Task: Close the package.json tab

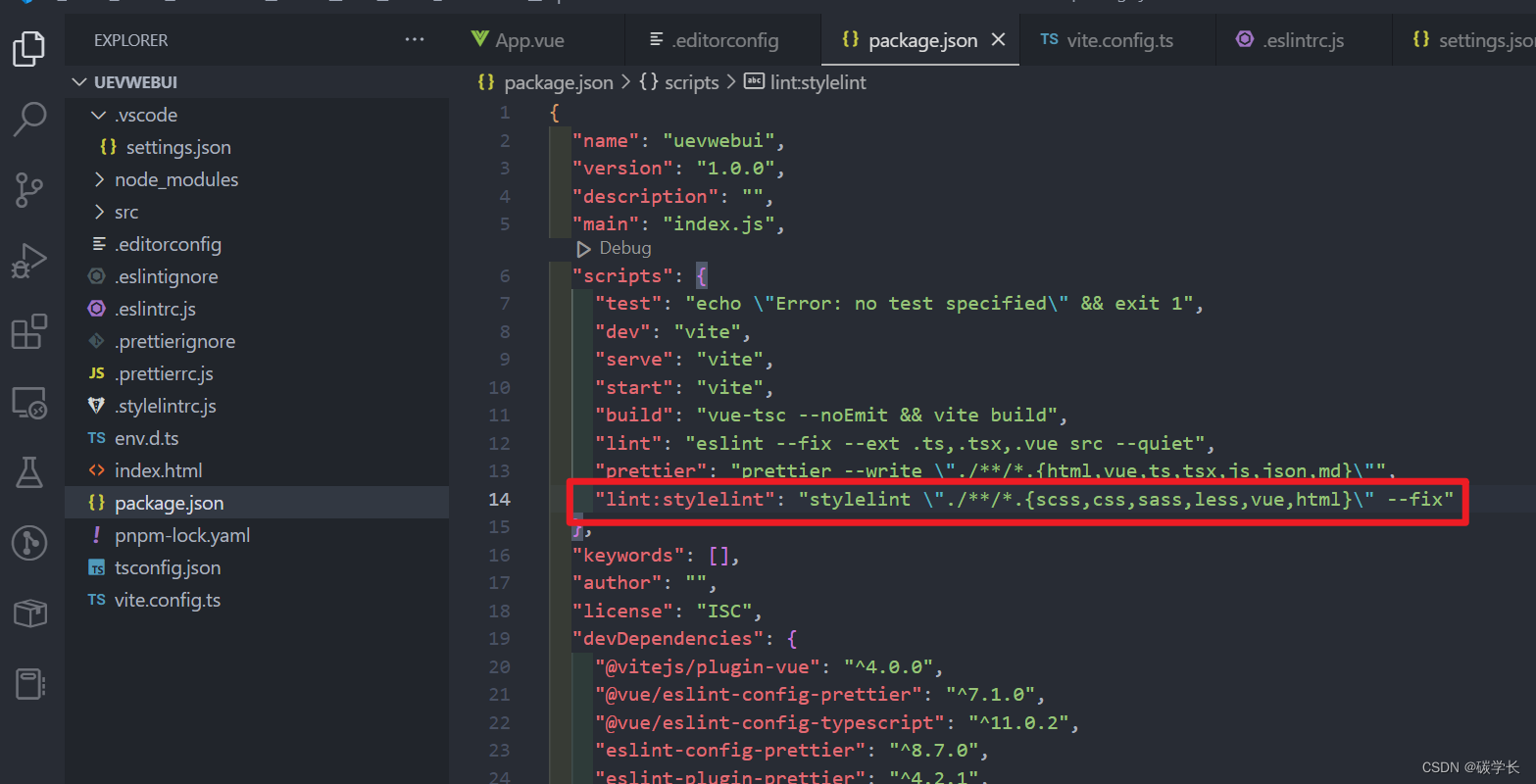Action: tap(998, 39)
